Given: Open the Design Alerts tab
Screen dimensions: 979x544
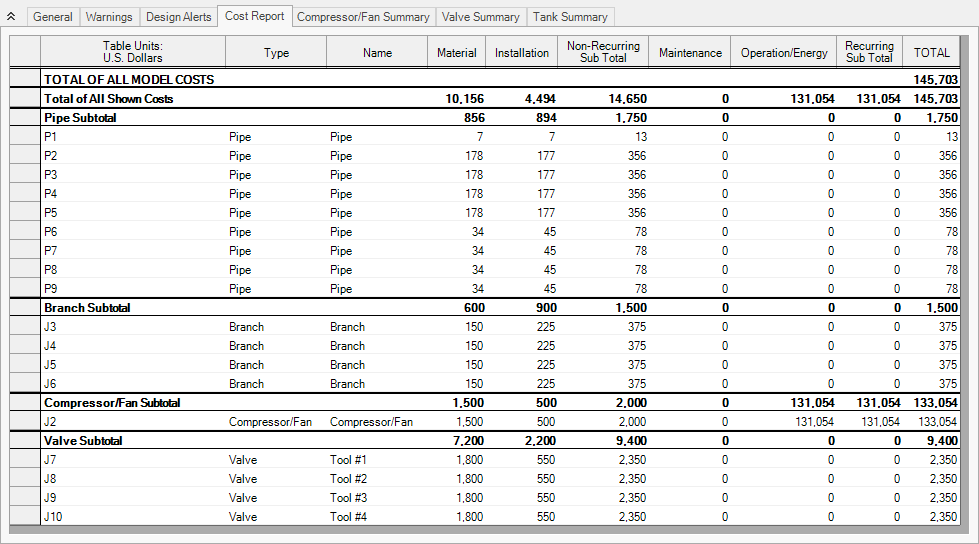Looking at the screenshot, I should [179, 17].
